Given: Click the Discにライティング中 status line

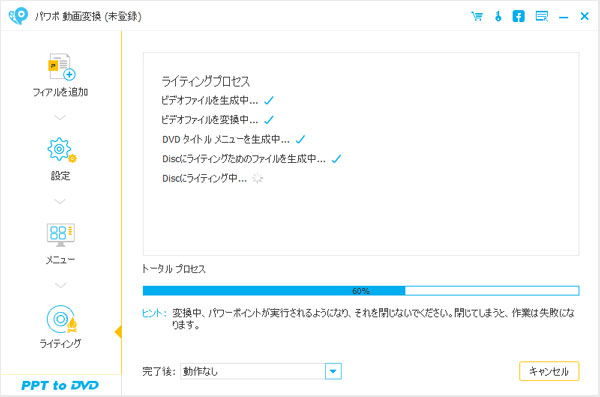Looking at the screenshot, I should point(204,178).
